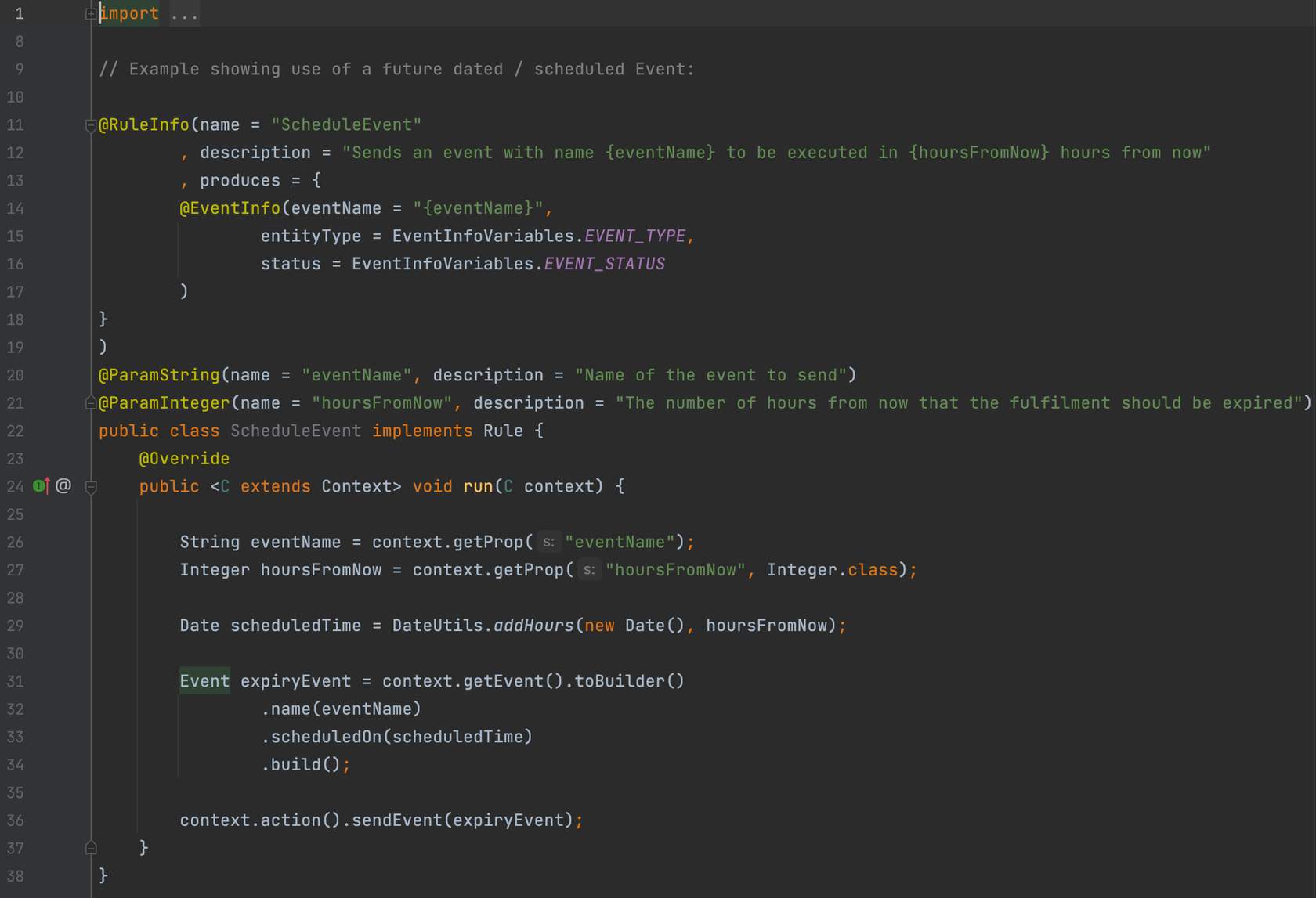The width and height of the screenshot is (1316, 898).
Task: Click the fold marker at line 21
Action: click(x=91, y=403)
